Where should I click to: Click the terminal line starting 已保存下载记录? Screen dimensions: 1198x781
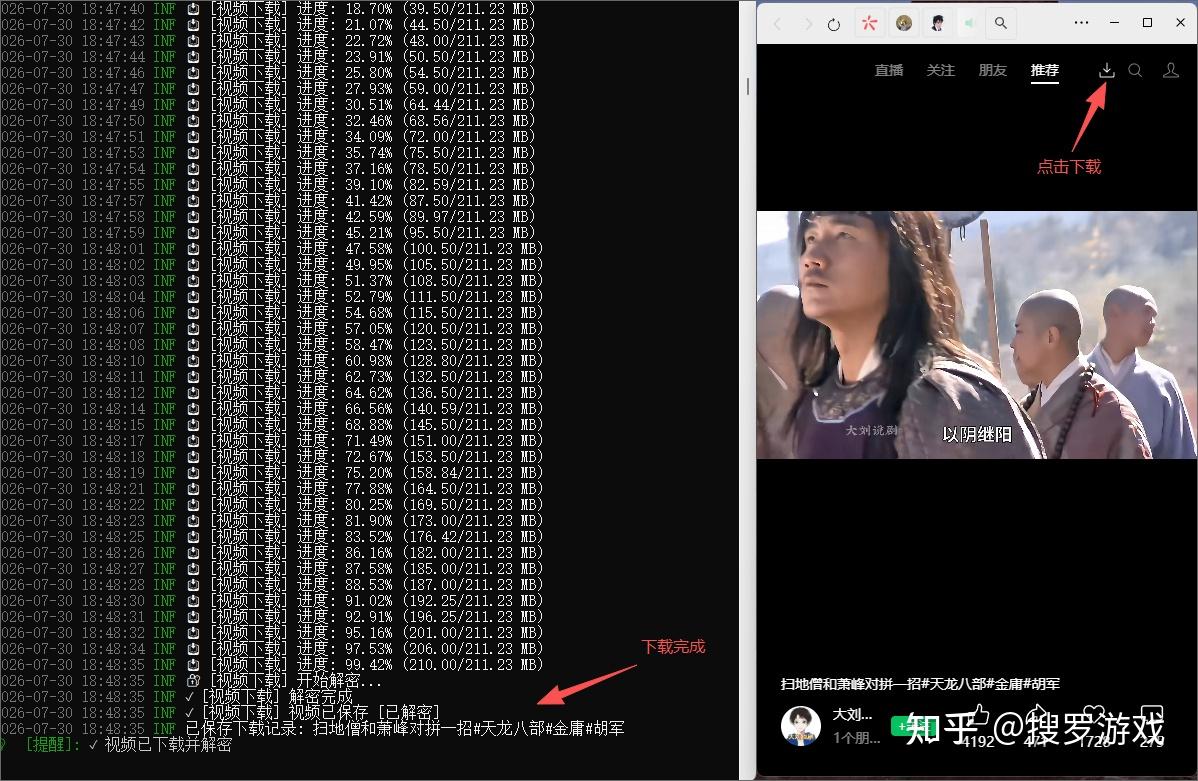tap(312, 728)
